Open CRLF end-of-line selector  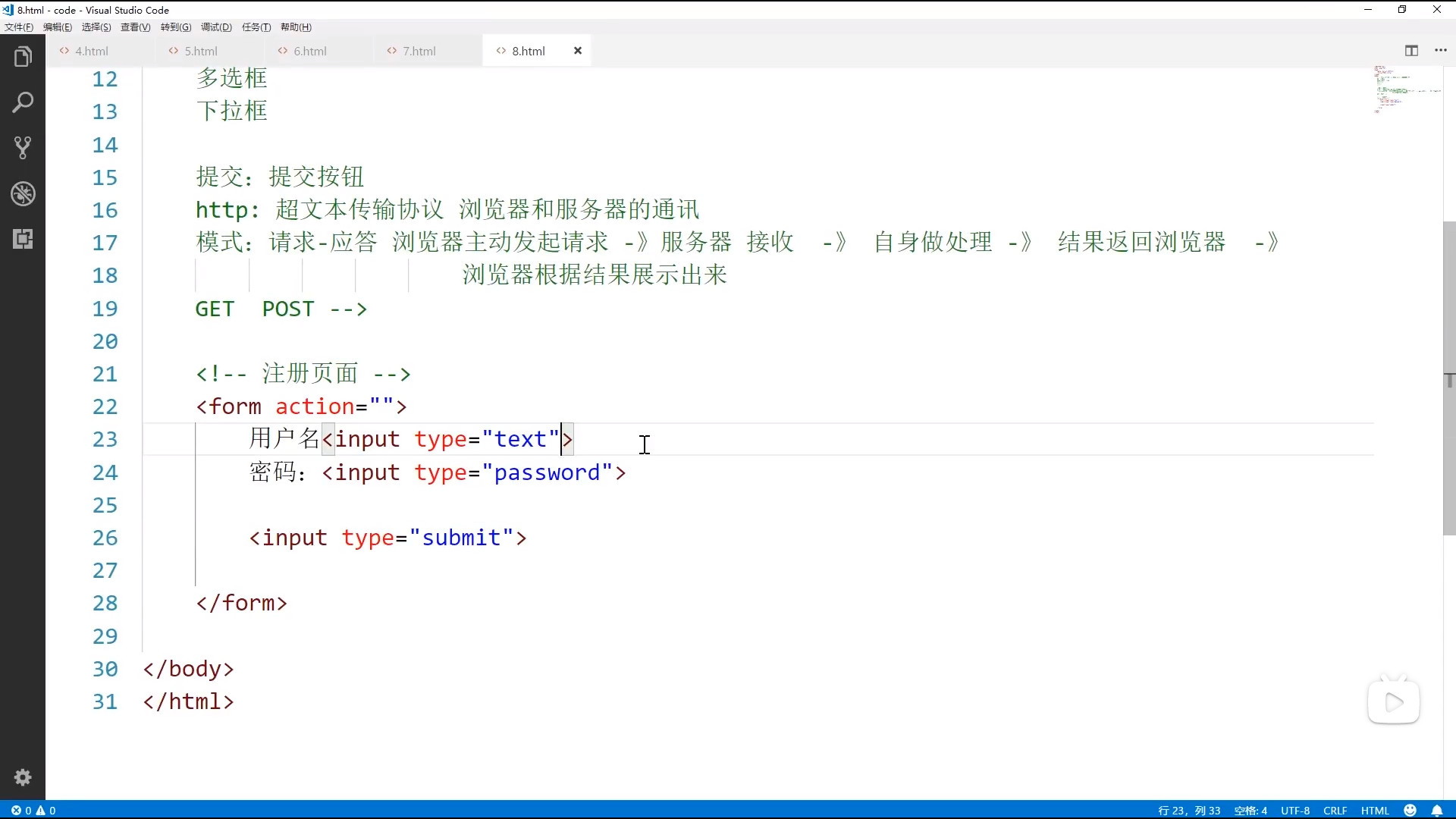(x=1335, y=811)
